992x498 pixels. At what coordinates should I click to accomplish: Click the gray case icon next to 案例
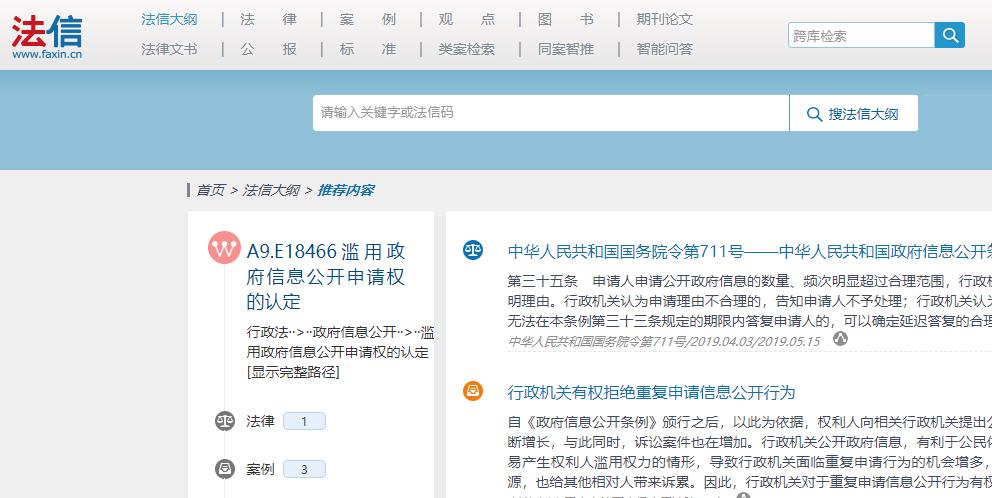(x=225, y=469)
